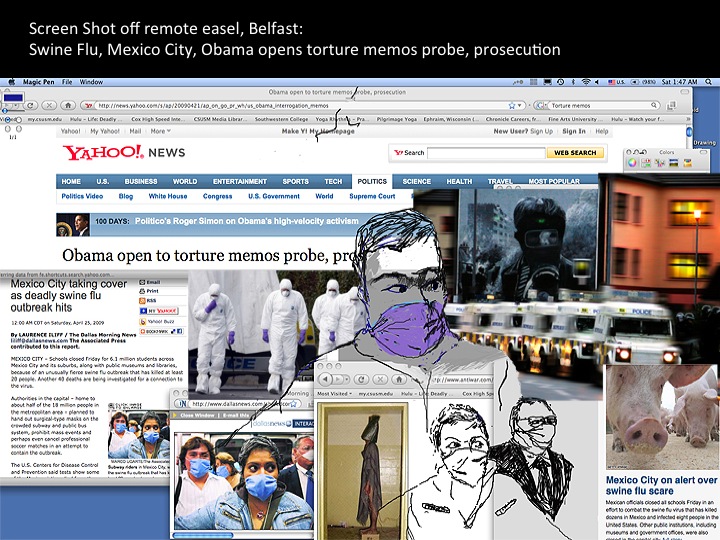Viewport: 720px width, 540px height.
Task: Click the Bluetooth status icon
Action: [x=573, y=82]
